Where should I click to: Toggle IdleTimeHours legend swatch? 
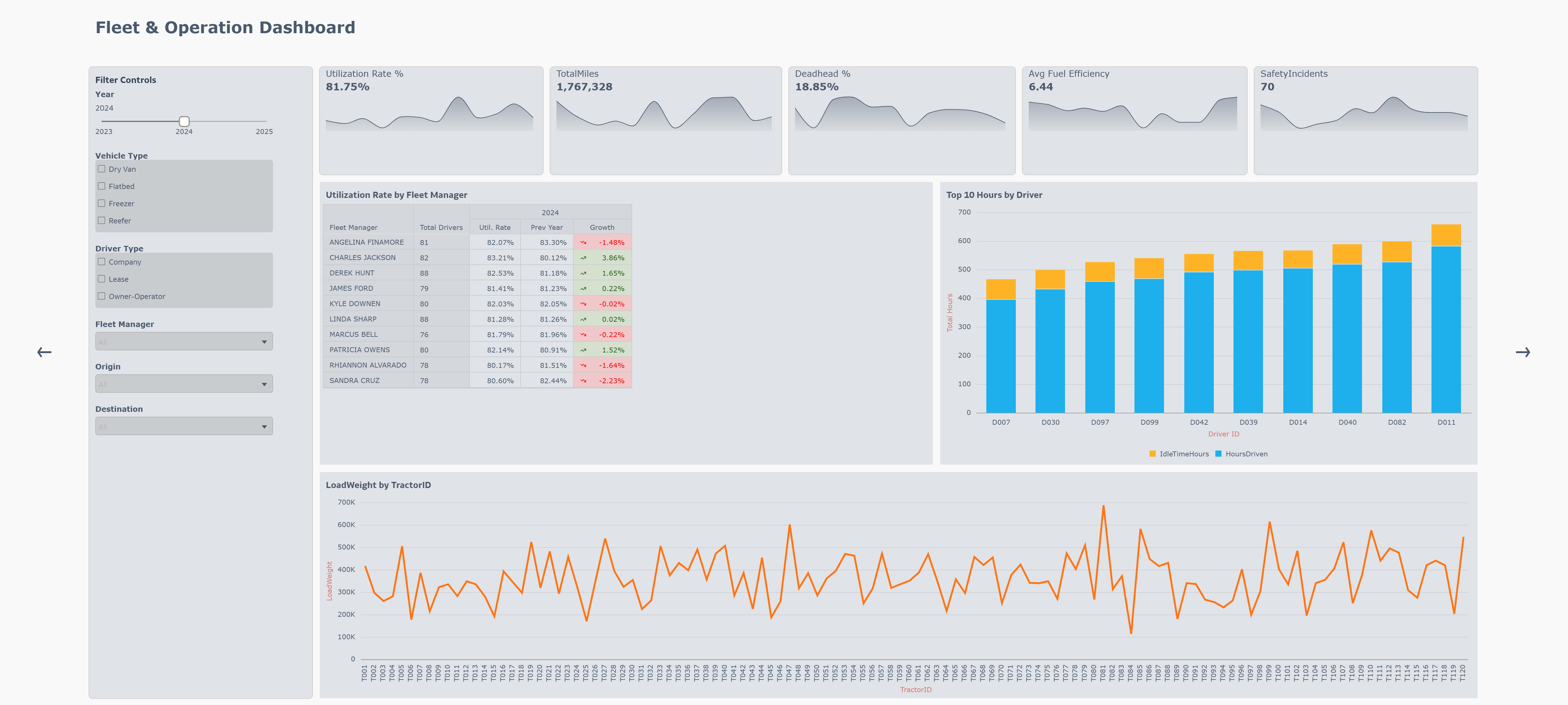[x=1152, y=454]
